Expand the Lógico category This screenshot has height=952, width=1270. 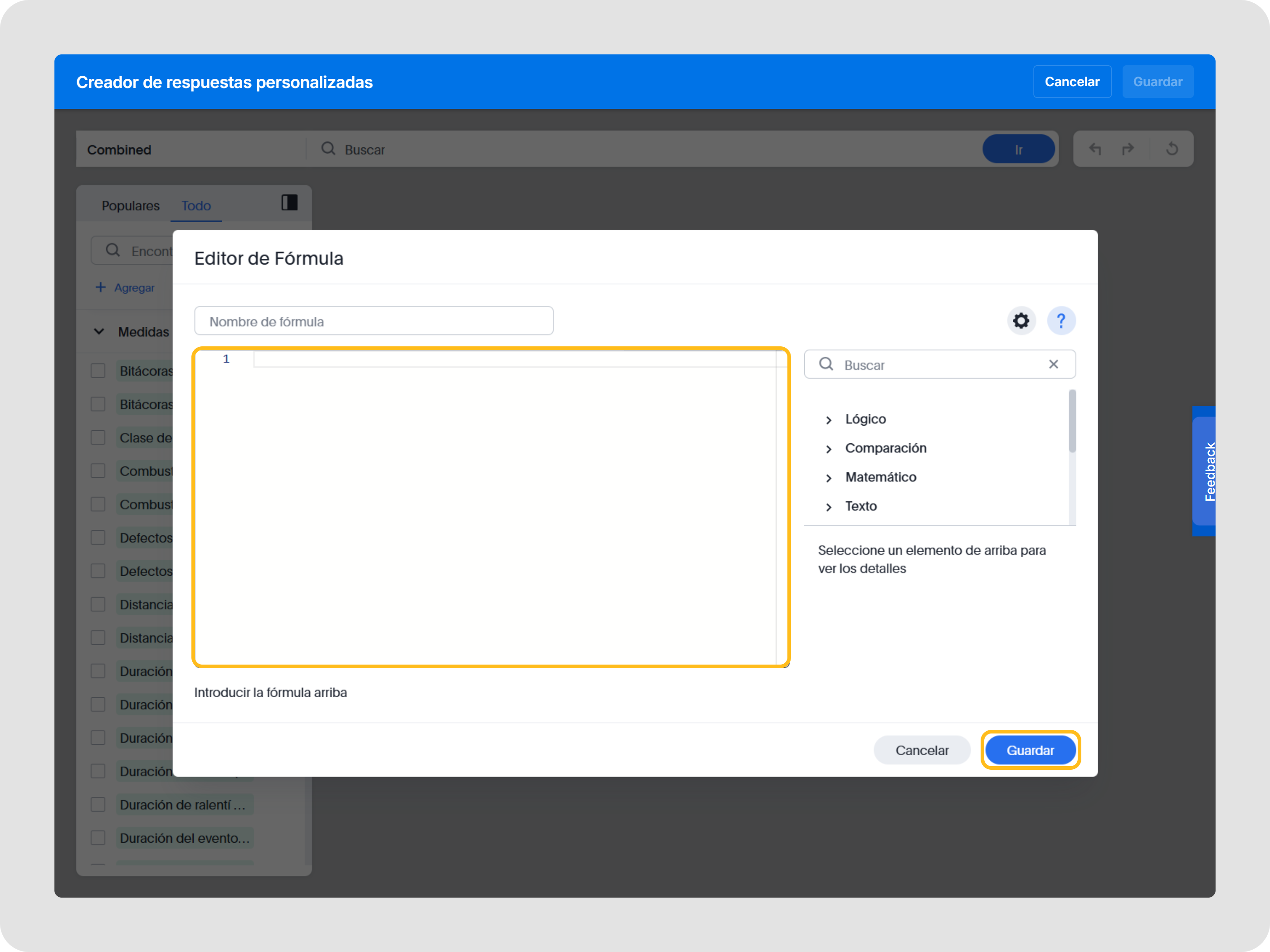pos(829,419)
